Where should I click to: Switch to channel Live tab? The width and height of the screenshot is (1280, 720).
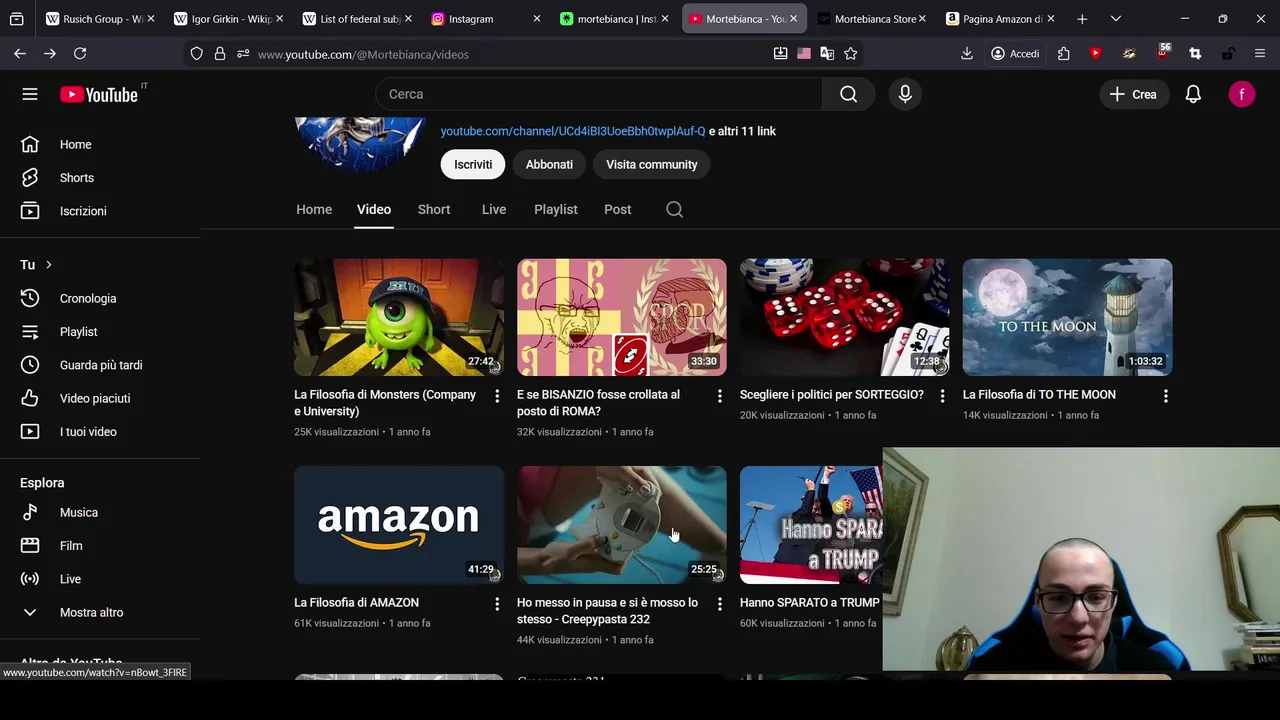pyautogui.click(x=494, y=209)
